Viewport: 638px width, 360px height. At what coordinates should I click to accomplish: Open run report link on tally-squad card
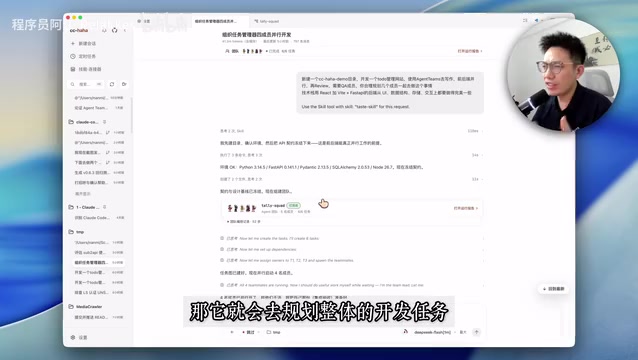pyautogui.click(x=466, y=208)
